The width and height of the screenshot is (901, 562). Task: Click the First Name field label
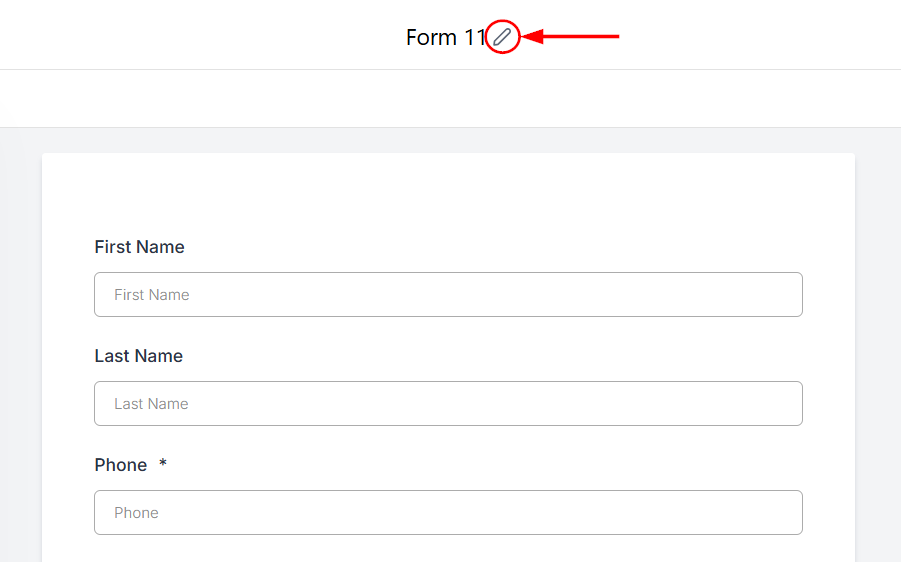tap(139, 247)
